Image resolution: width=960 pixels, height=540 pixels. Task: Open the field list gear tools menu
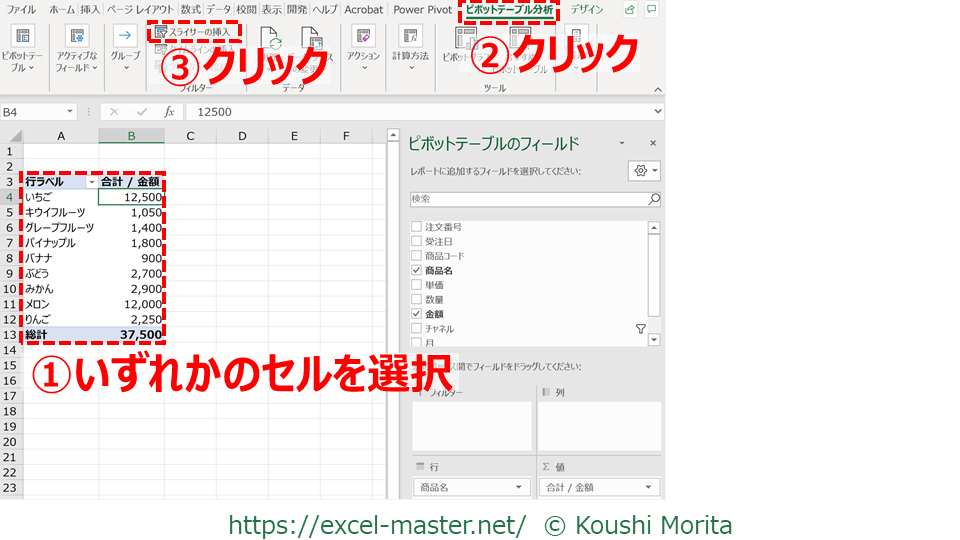(644, 171)
